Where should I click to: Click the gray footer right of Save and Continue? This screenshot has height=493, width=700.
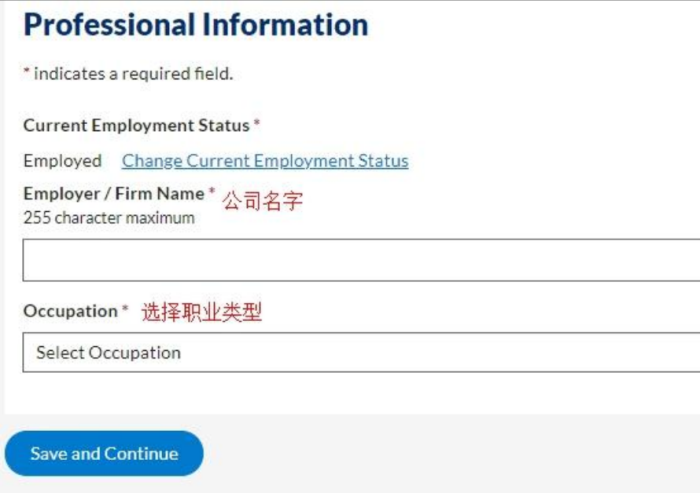point(450,454)
